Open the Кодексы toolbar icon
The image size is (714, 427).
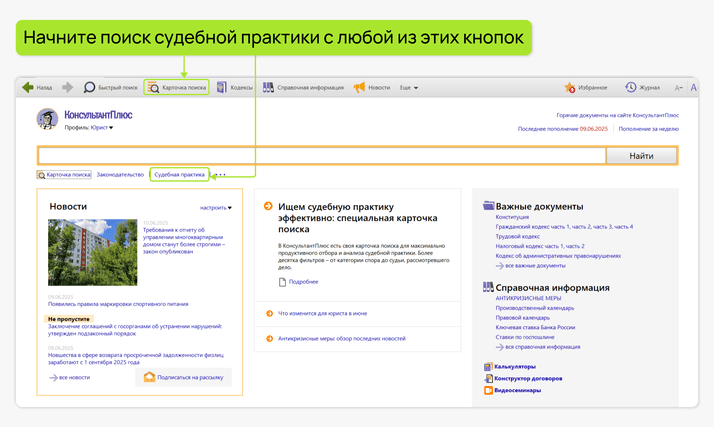tap(222, 87)
